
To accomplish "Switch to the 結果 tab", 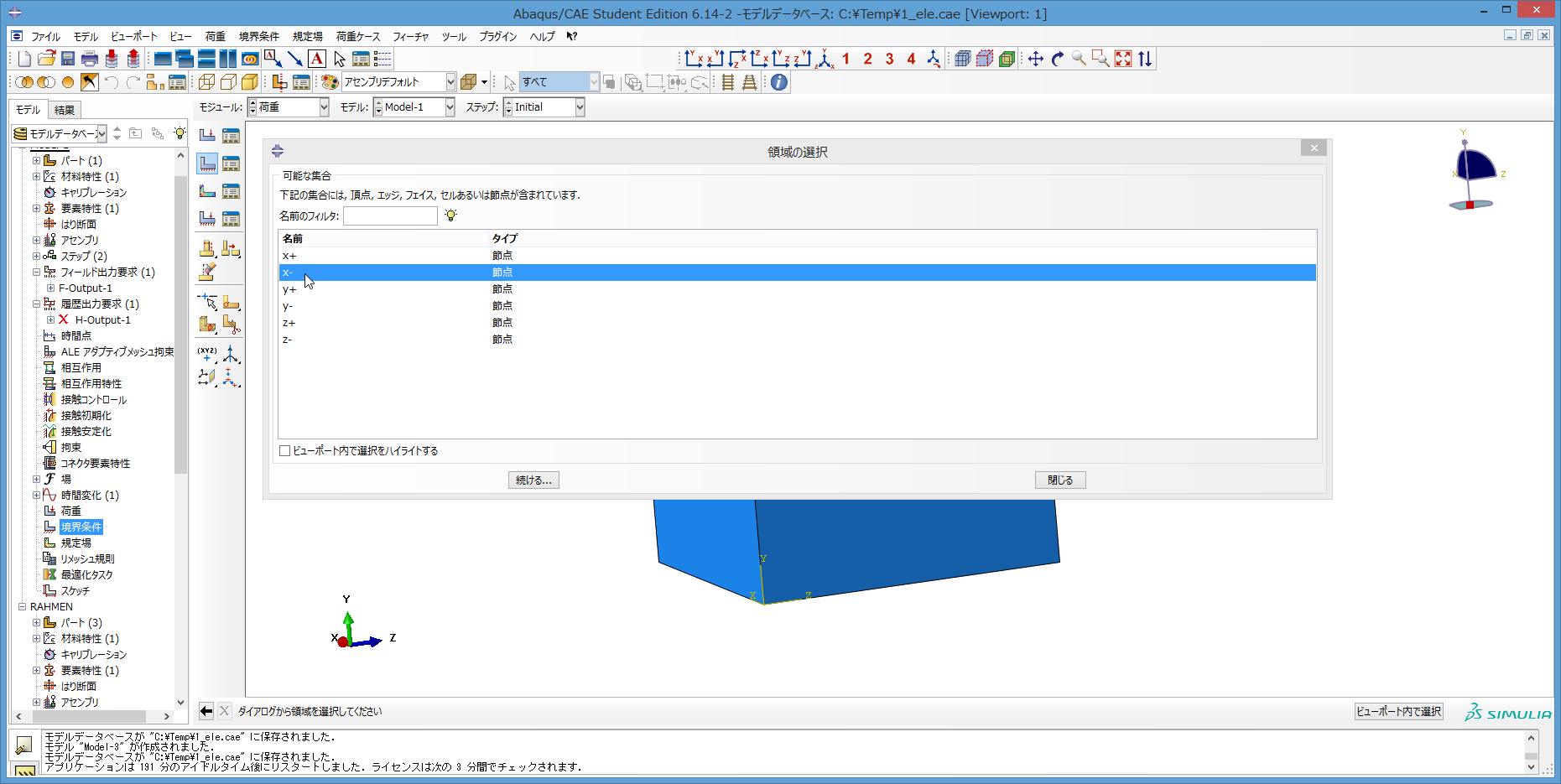I will (x=65, y=110).
